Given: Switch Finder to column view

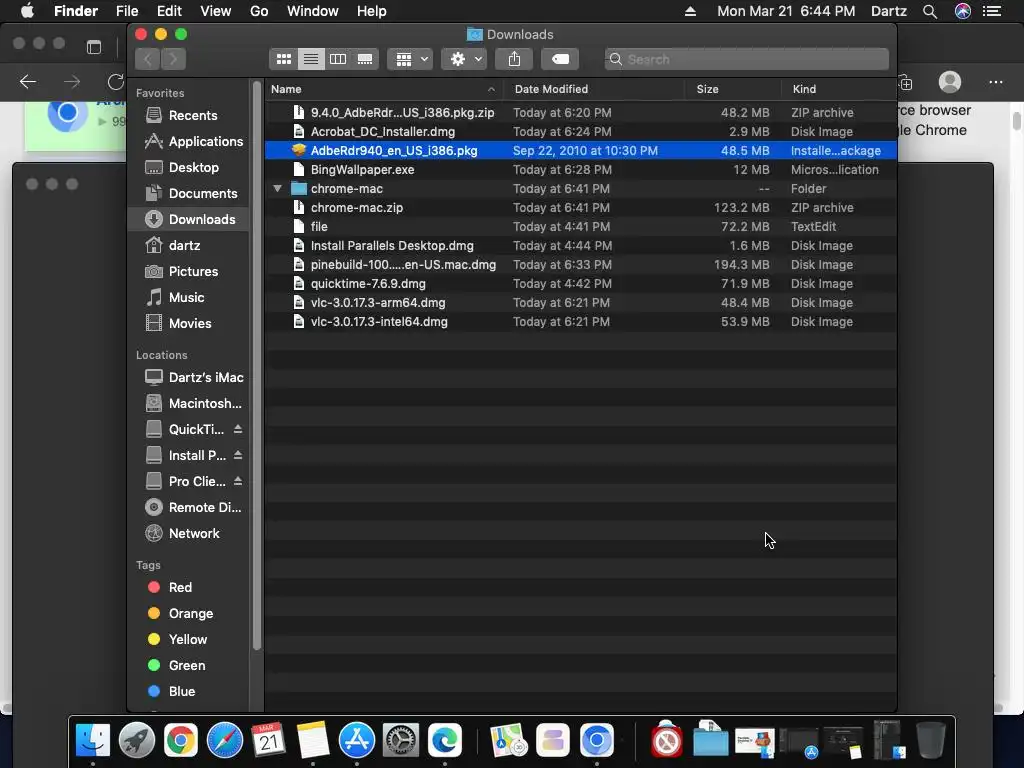Looking at the screenshot, I should tap(338, 59).
